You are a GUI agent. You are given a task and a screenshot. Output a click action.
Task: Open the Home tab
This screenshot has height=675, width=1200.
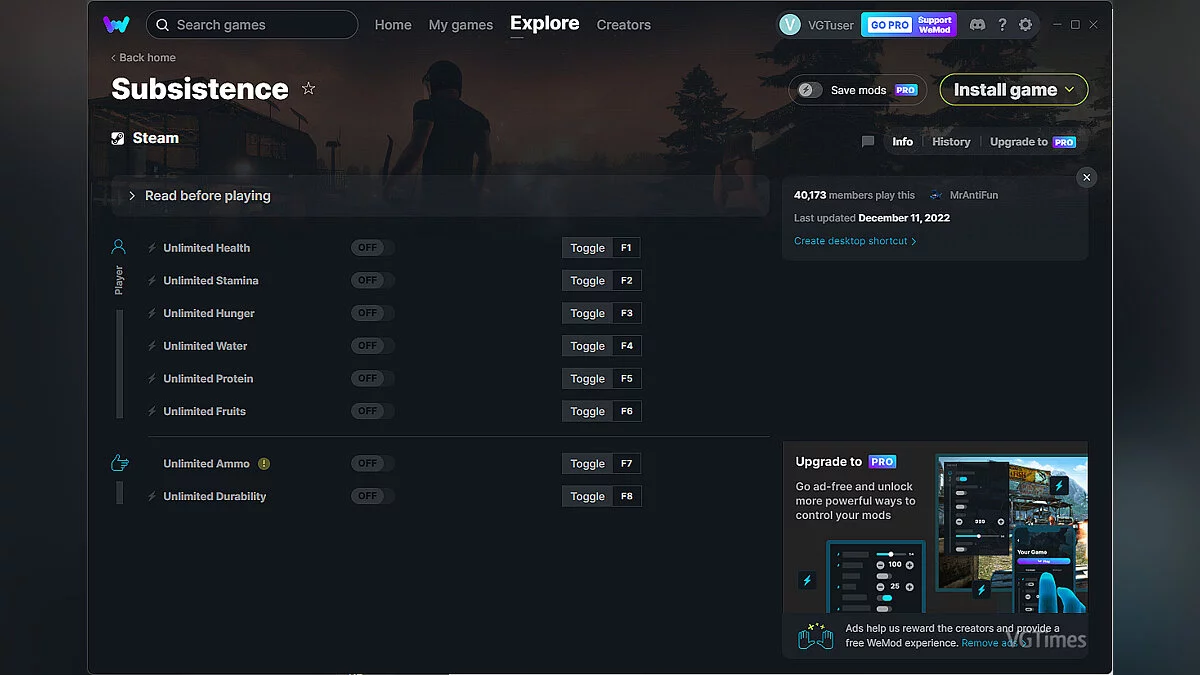coord(393,25)
